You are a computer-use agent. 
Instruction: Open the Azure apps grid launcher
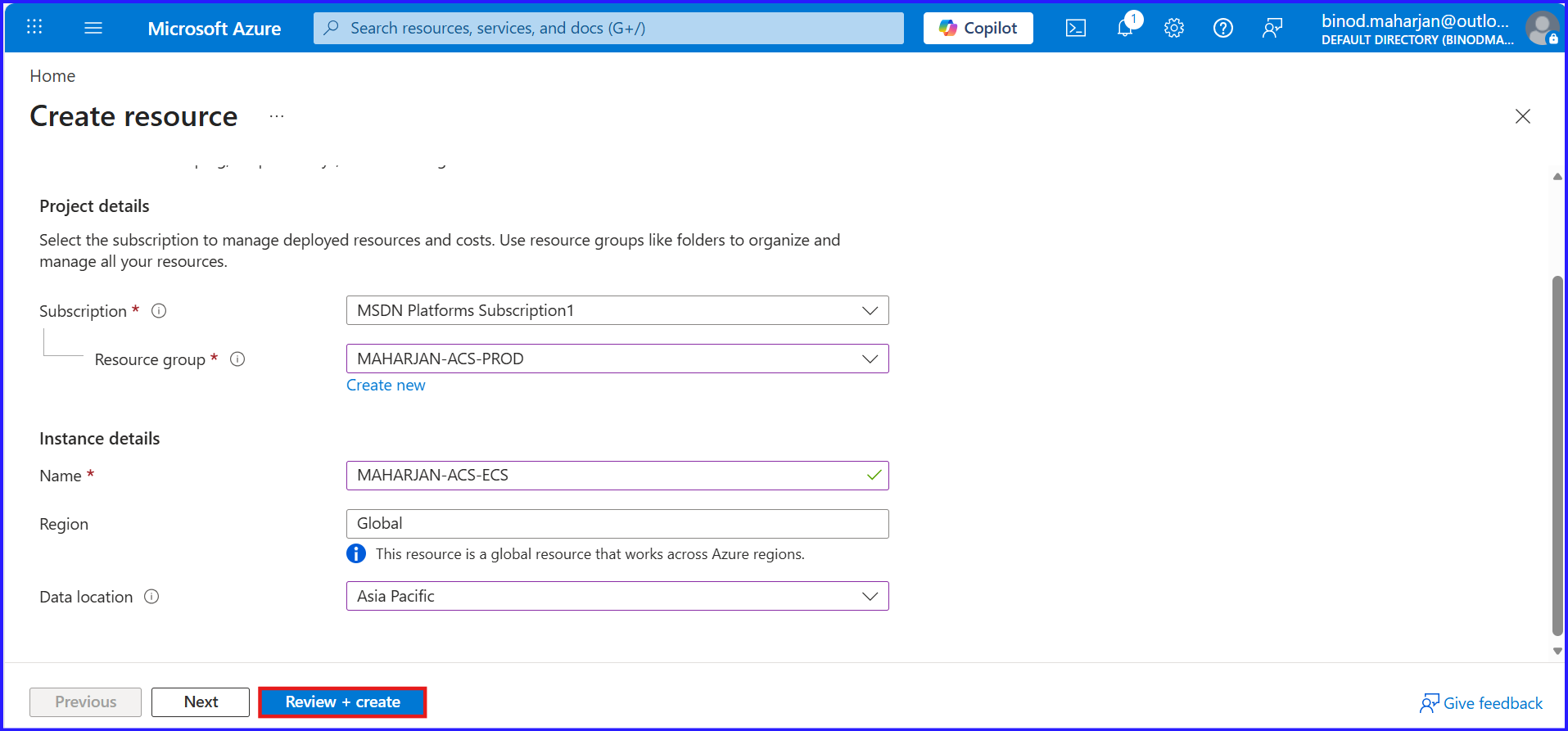click(34, 27)
